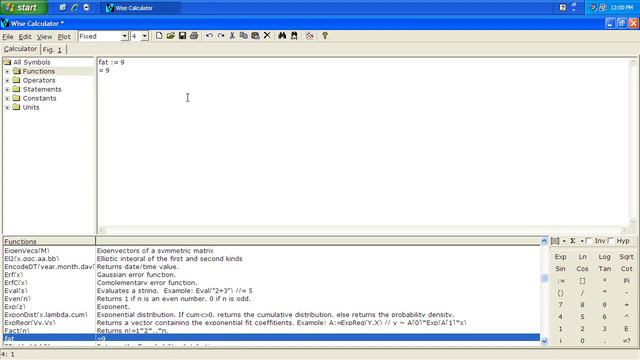Select the ExponDist function row
This screenshot has width=640, height=360.
pos(271,315)
